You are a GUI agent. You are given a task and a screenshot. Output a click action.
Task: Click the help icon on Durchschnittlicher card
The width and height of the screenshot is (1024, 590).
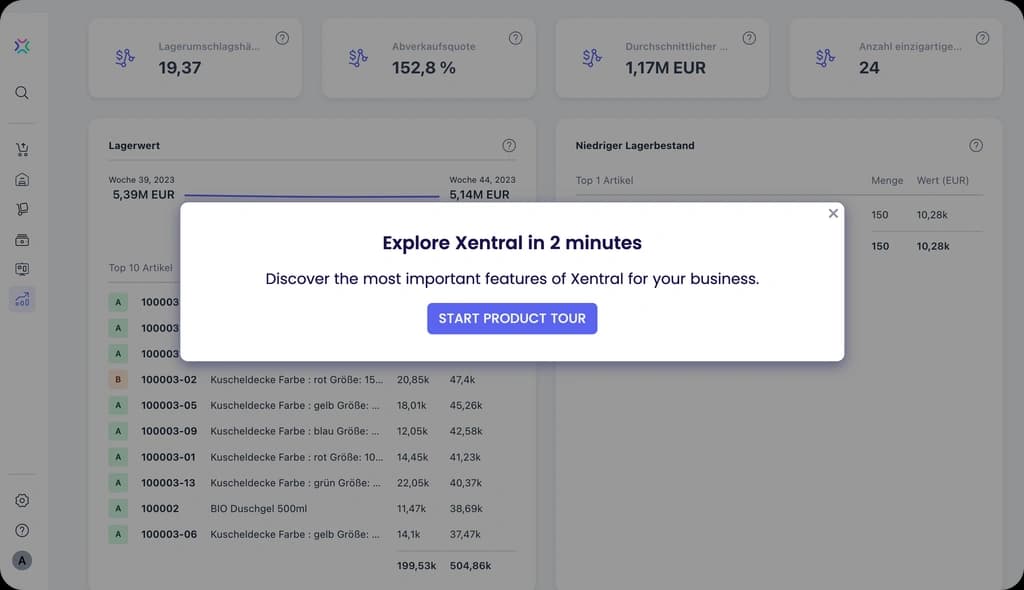[749, 38]
